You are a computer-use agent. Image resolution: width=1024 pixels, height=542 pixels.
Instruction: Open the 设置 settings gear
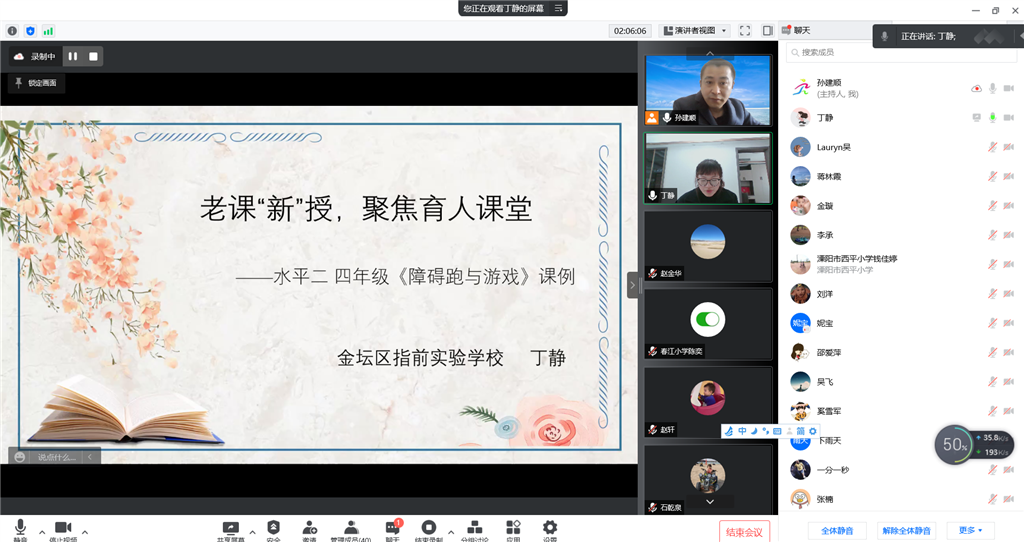(550, 528)
